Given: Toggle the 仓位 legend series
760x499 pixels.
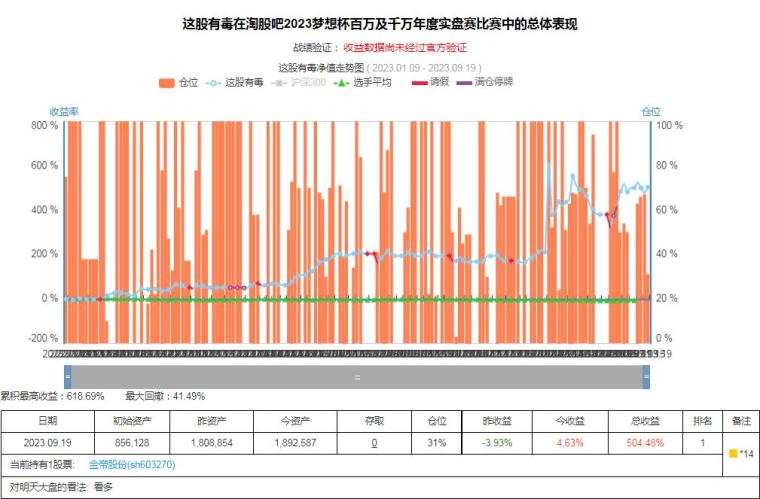Looking at the screenshot, I should point(178,82).
